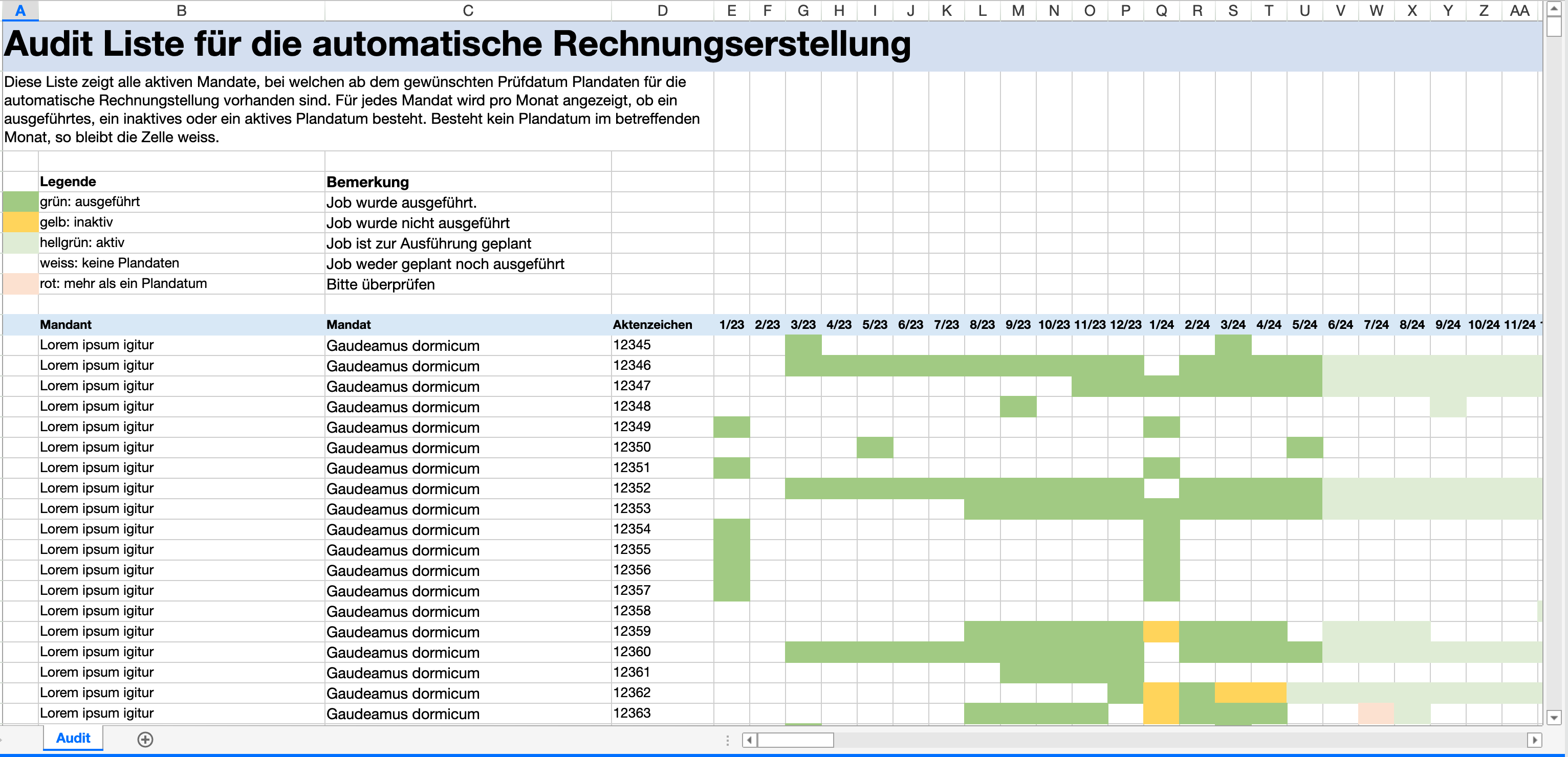The image size is (1568, 757).
Task: Select the 'Bemerkung' header cell
Action: pyautogui.click(x=467, y=182)
